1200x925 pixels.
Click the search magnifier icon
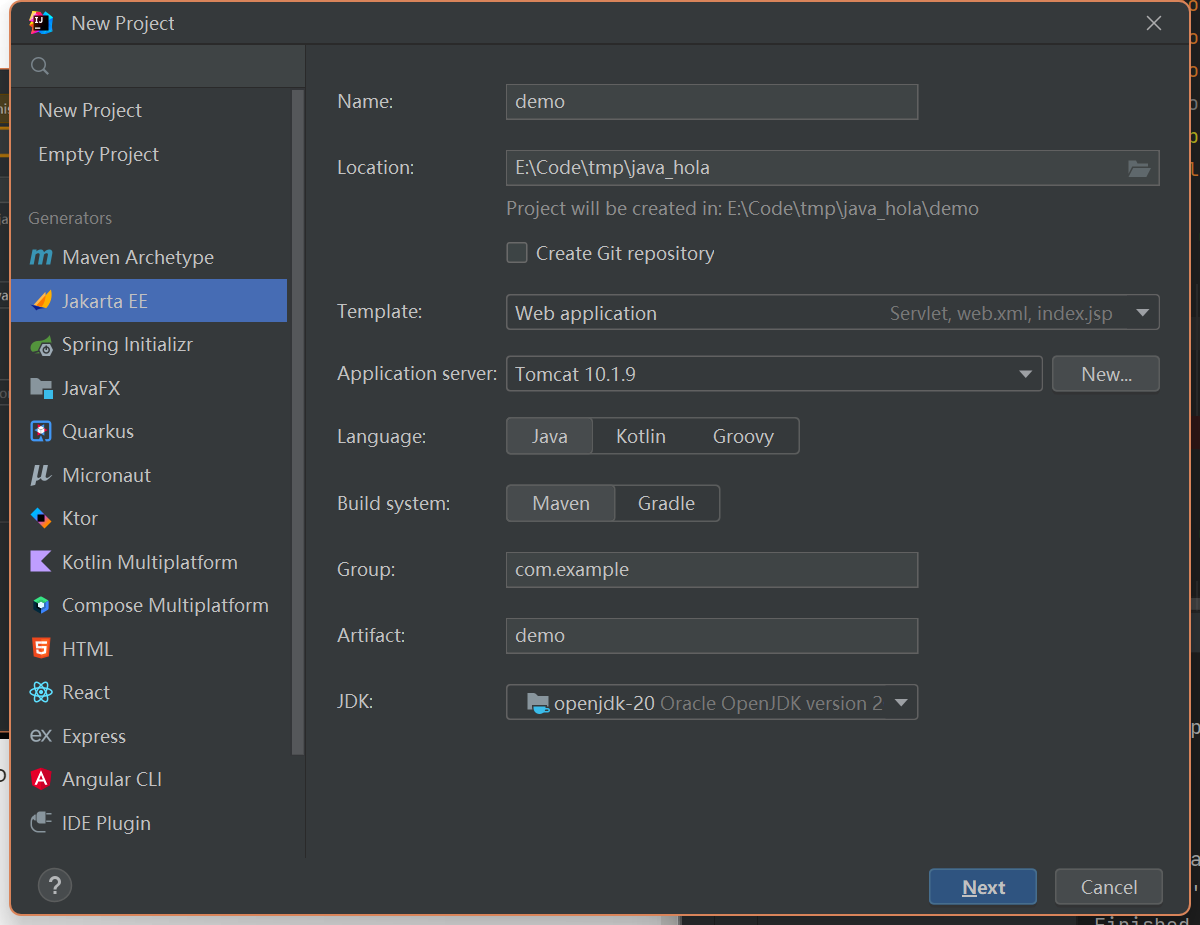[x=40, y=66]
